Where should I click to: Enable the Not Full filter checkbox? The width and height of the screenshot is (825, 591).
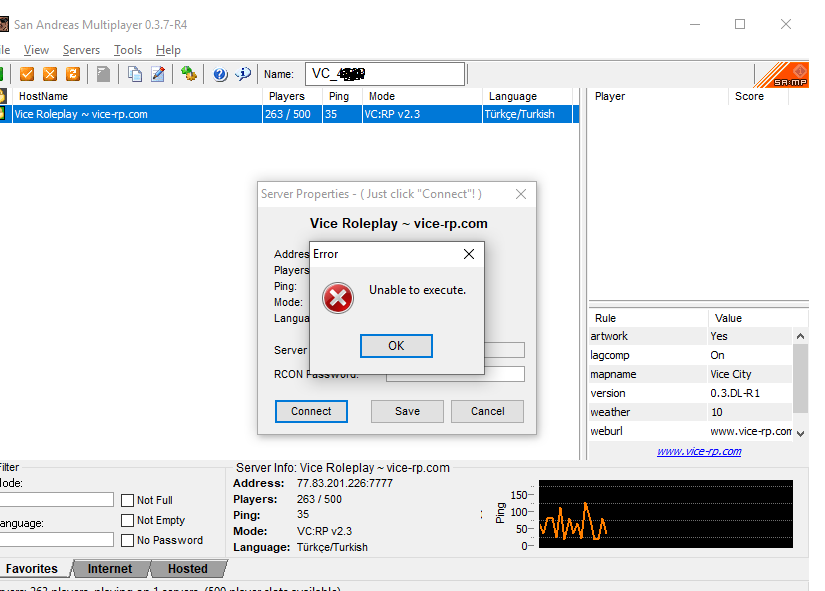[x=127, y=500]
